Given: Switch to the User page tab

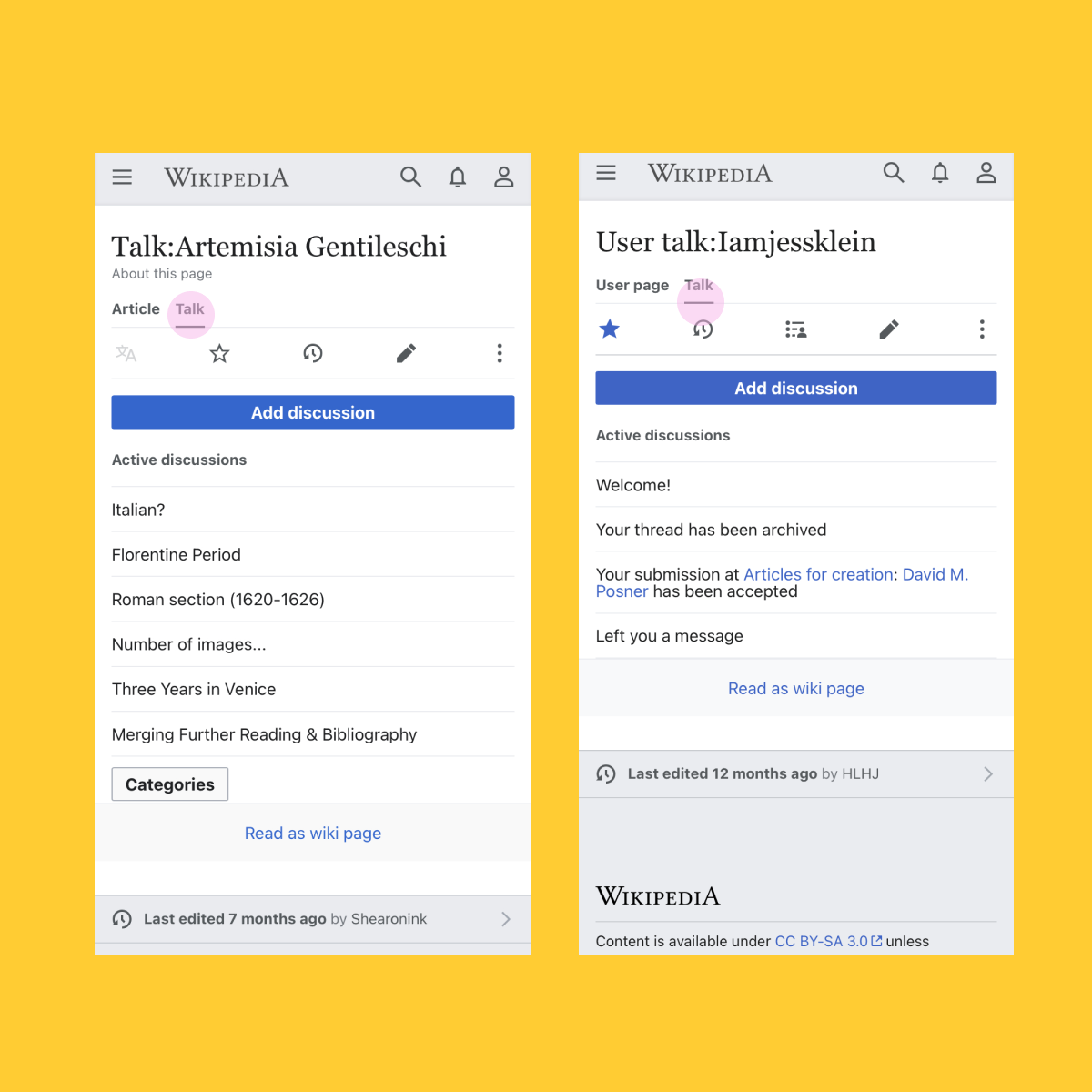Looking at the screenshot, I should click(632, 286).
